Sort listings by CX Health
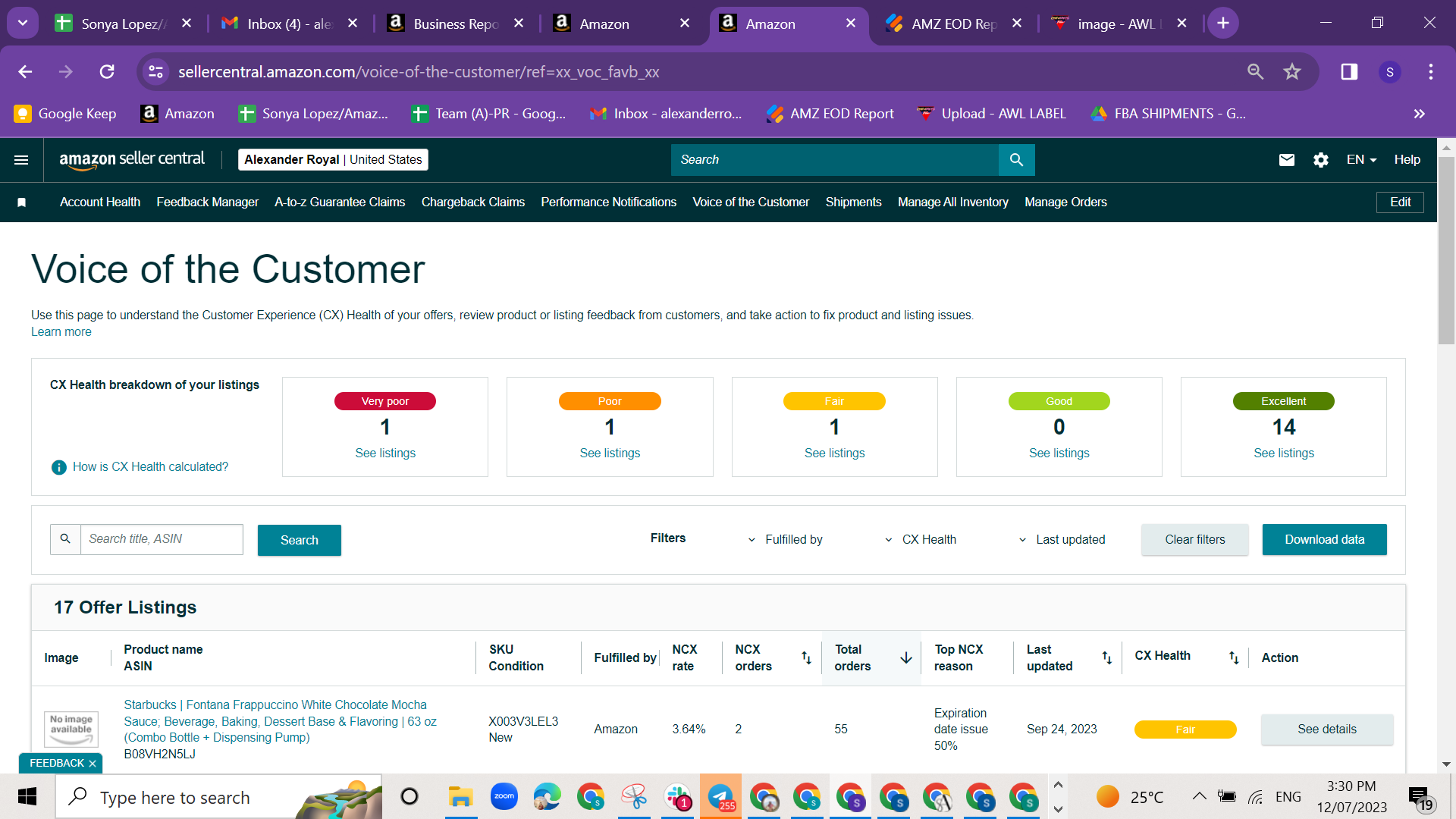Image resolution: width=1456 pixels, height=819 pixels. (1234, 657)
